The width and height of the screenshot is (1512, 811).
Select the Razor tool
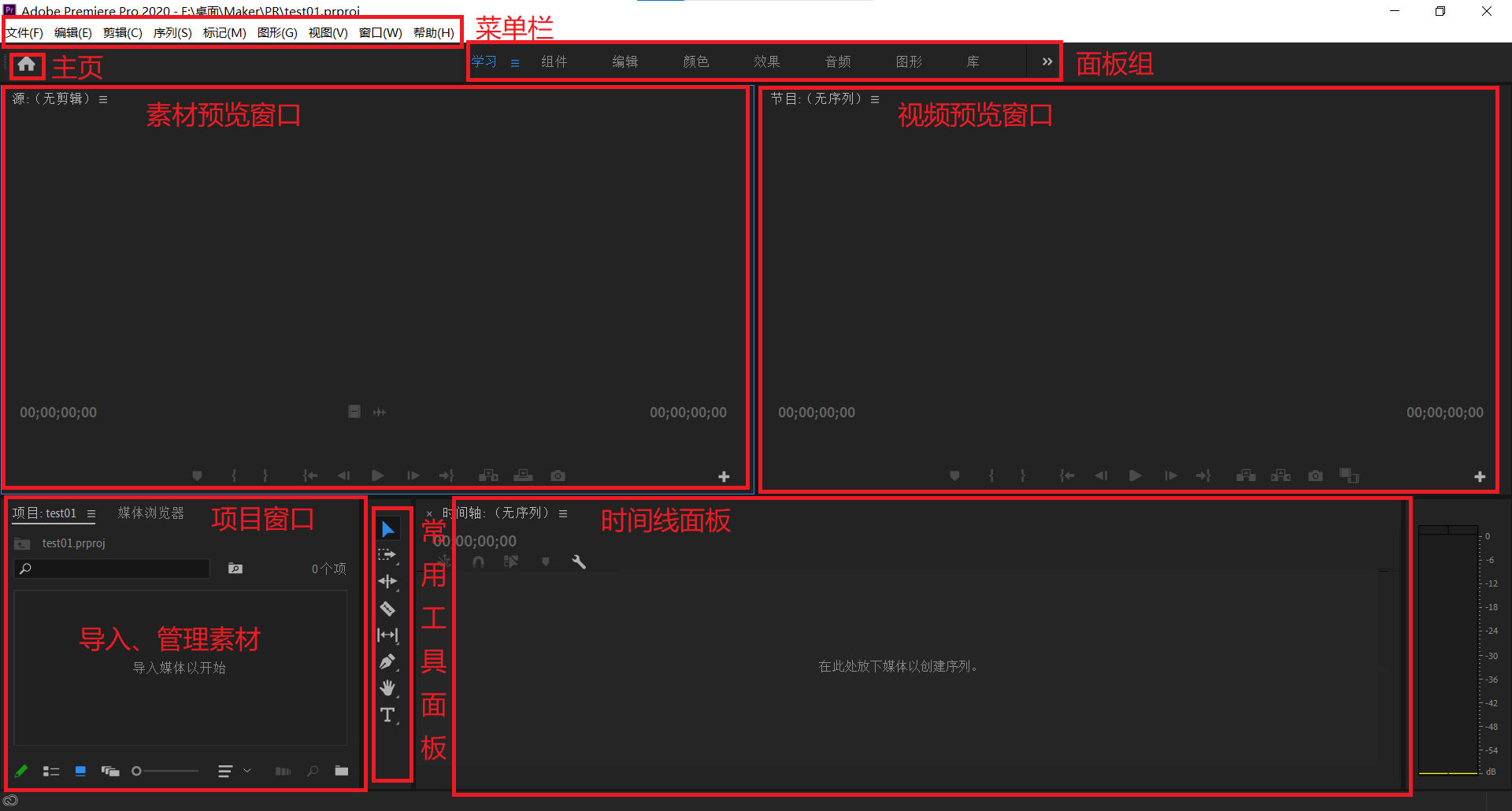click(387, 609)
